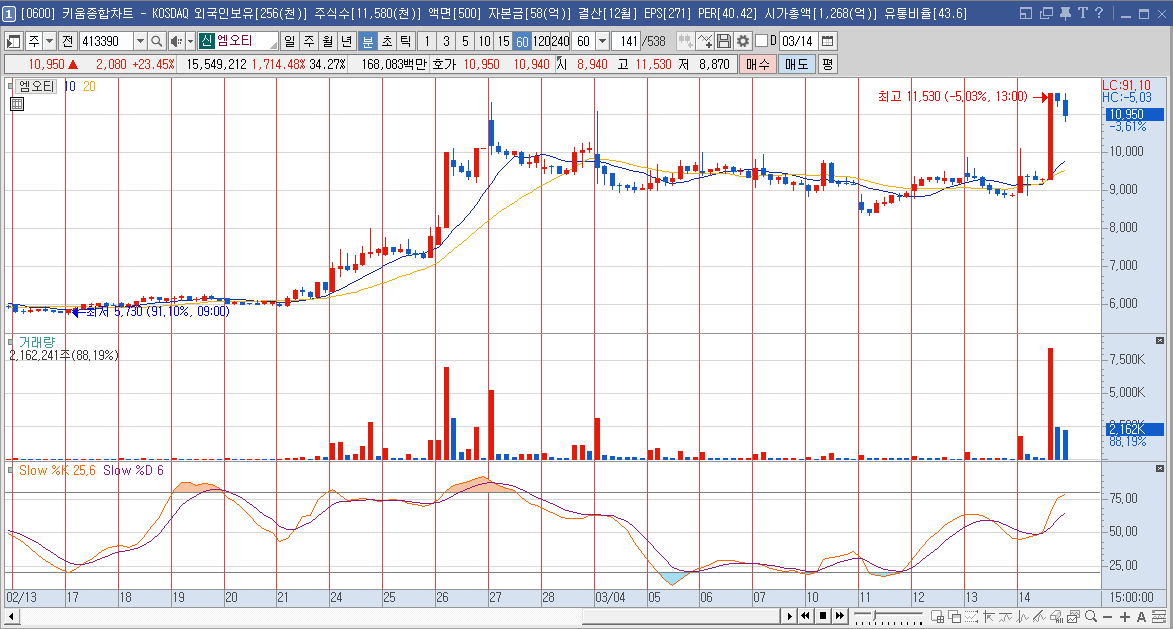1173x629 pixels.
Task: Open the calendar date picker icon
Action: coord(827,41)
